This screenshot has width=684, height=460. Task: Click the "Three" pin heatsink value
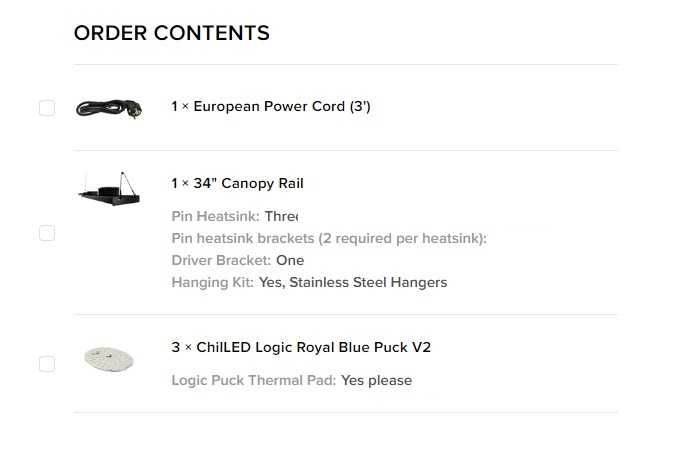[282, 216]
